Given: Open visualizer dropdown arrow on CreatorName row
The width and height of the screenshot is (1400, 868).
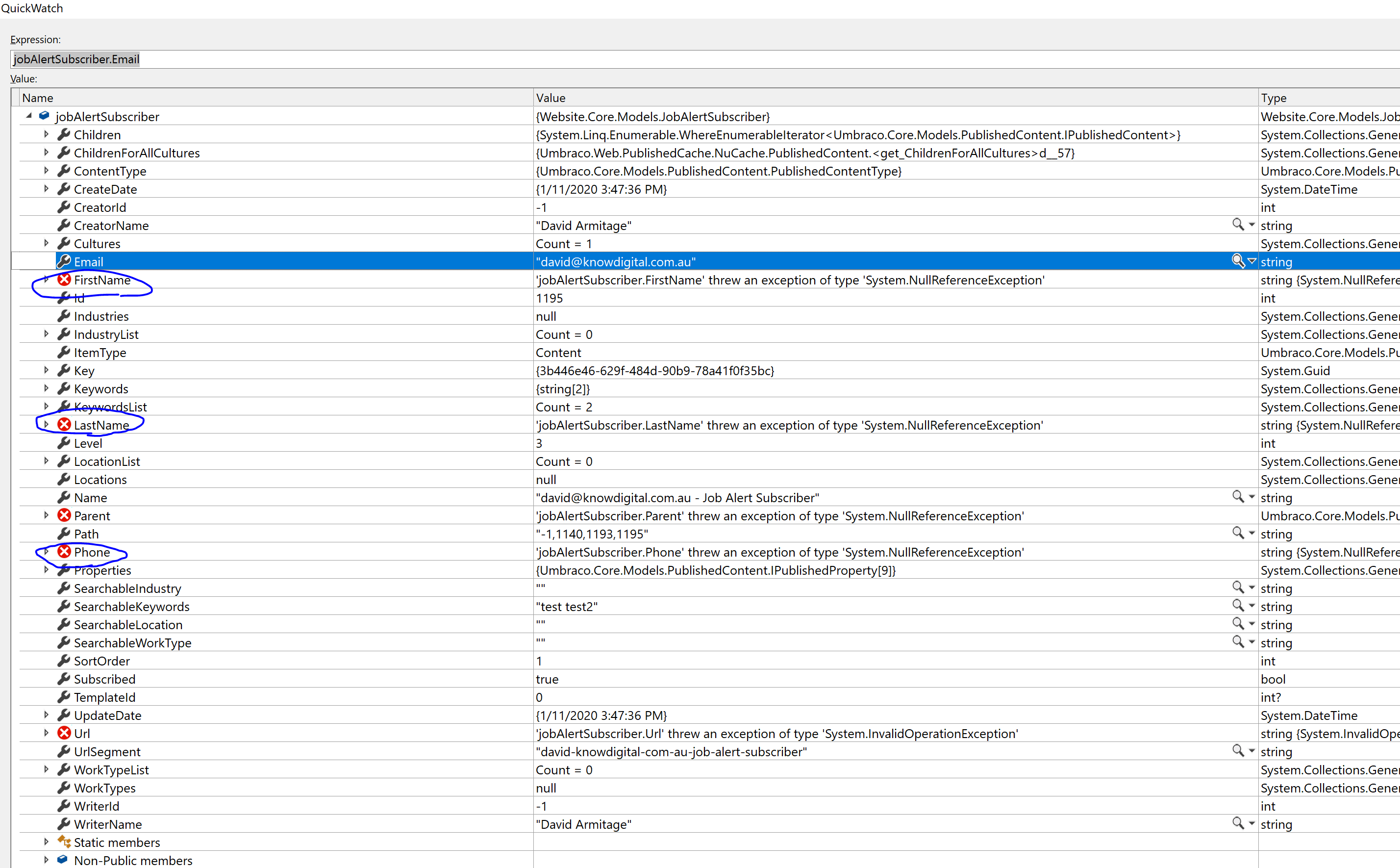Looking at the screenshot, I should pyautogui.click(x=1252, y=225).
